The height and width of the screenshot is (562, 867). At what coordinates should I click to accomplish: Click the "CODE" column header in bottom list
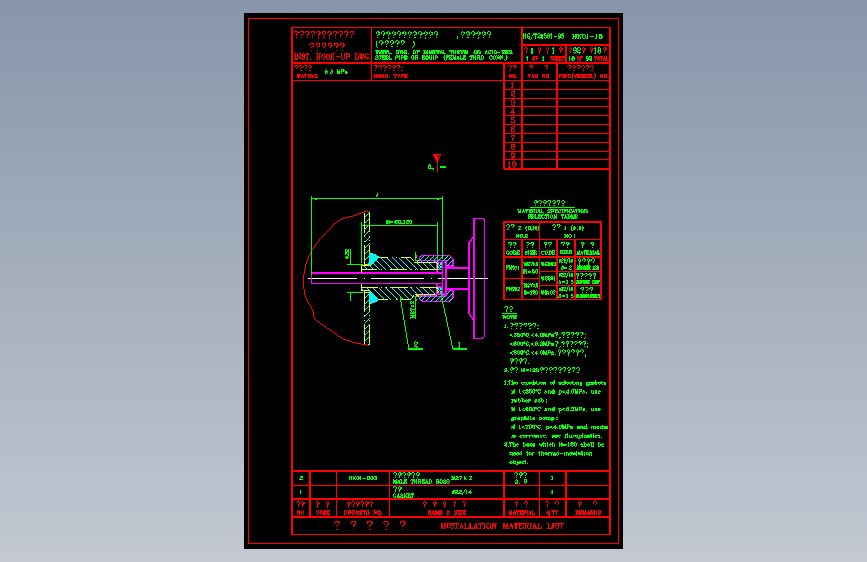(x=323, y=513)
